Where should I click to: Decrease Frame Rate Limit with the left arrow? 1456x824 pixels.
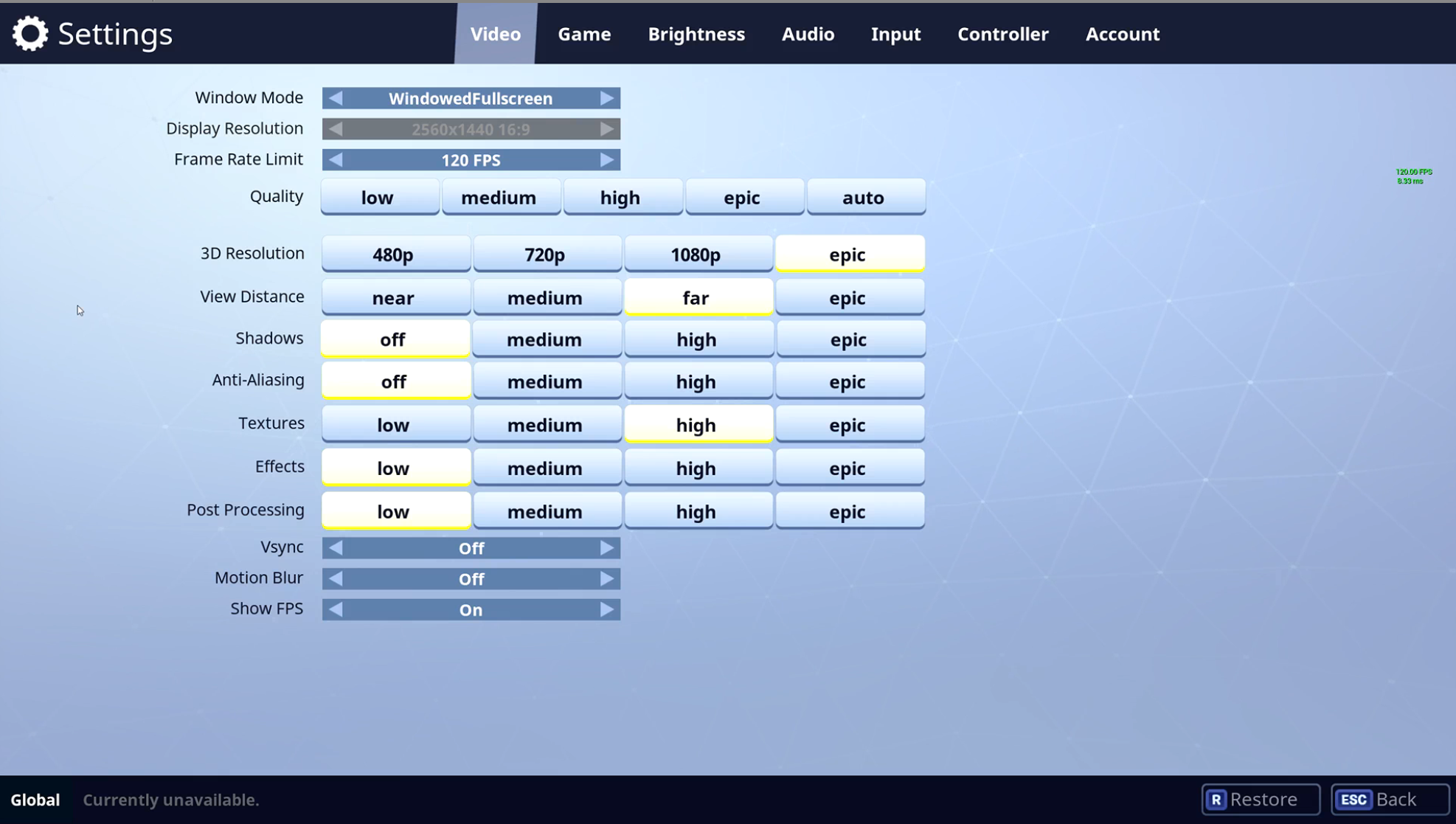click(336, 159)
